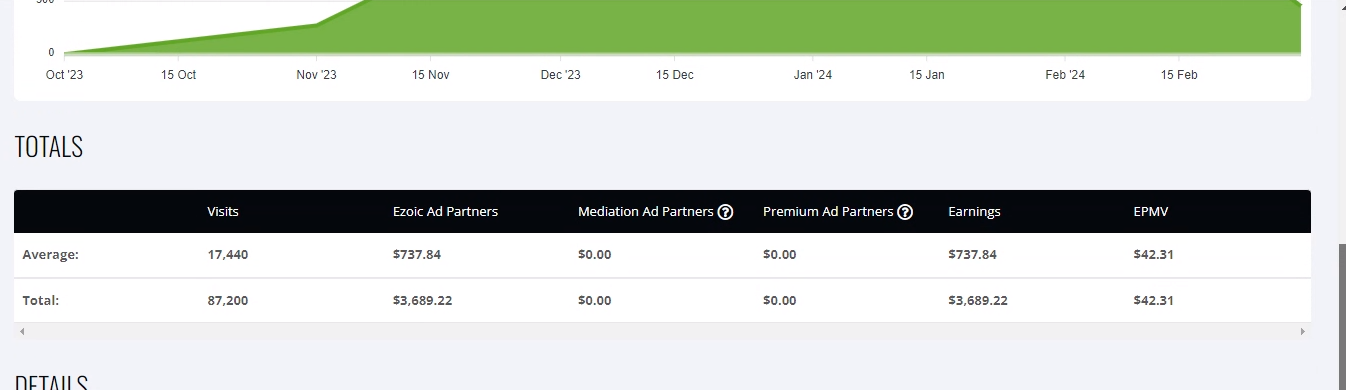1346x390 pixels.
Task: Click the Total row label
Action: [41, 300]
